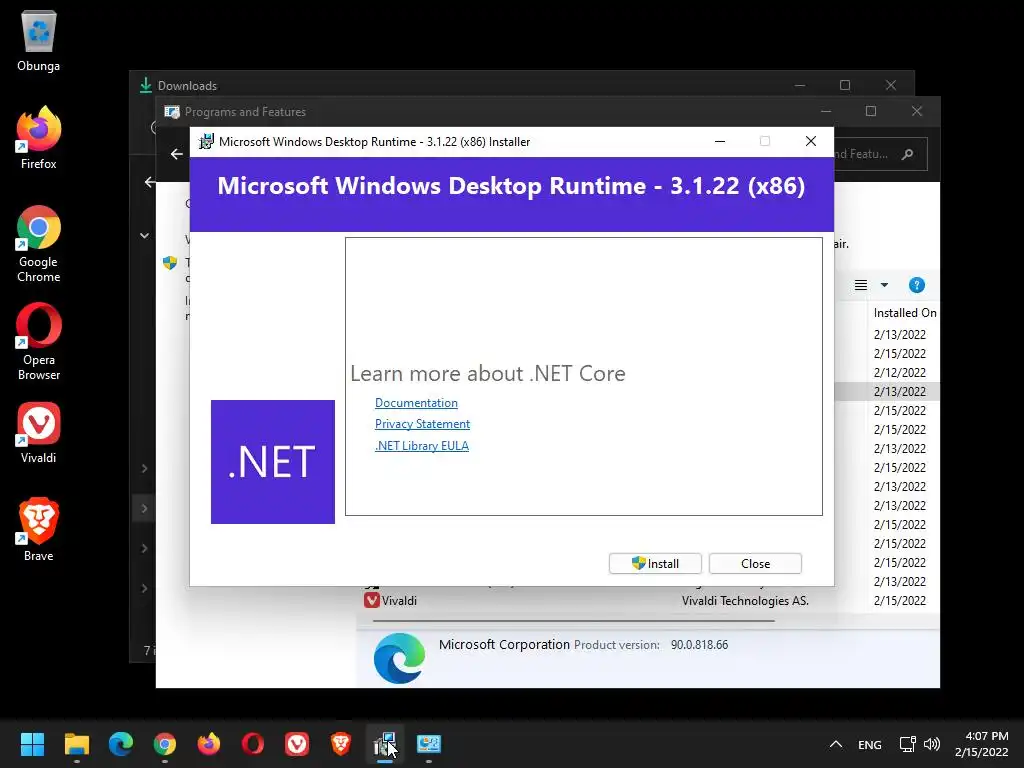The image size is (1024, 768).
Task: Open File Explorer from the taskbar
Action: click(76, 744)
